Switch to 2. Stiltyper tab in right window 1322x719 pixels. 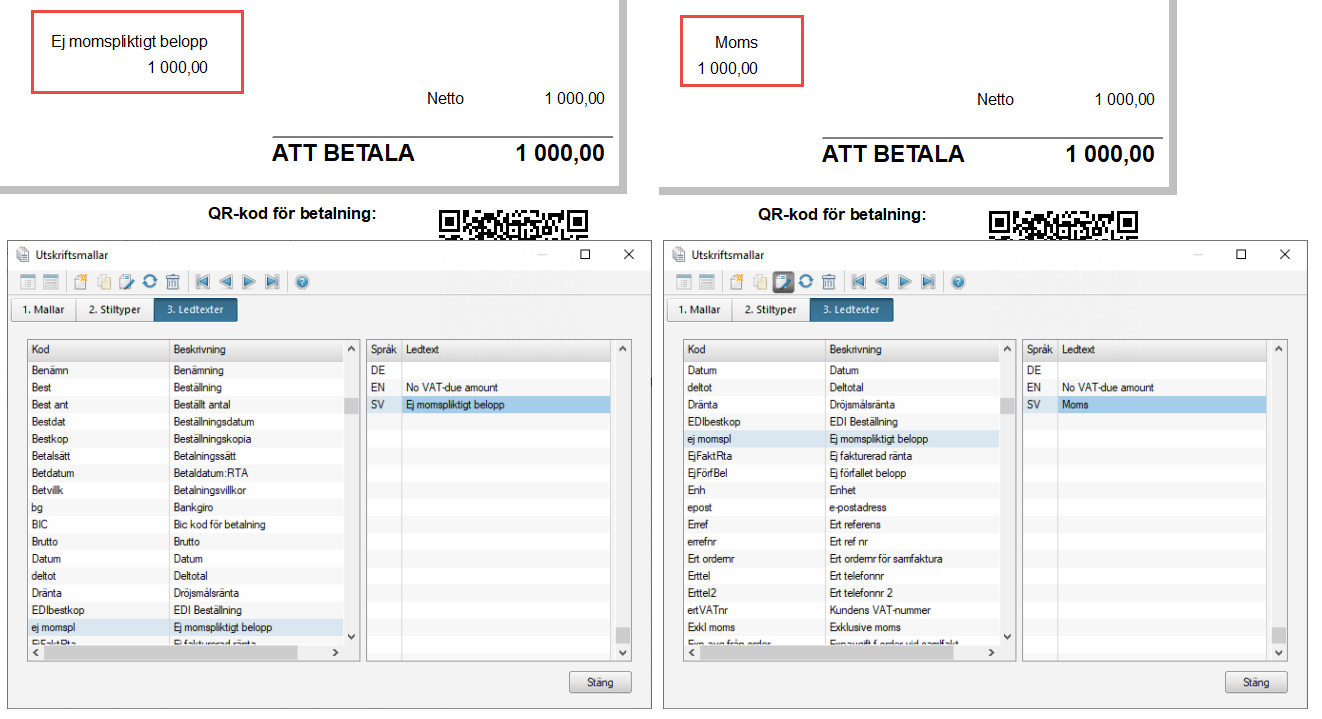pos(770,310)
